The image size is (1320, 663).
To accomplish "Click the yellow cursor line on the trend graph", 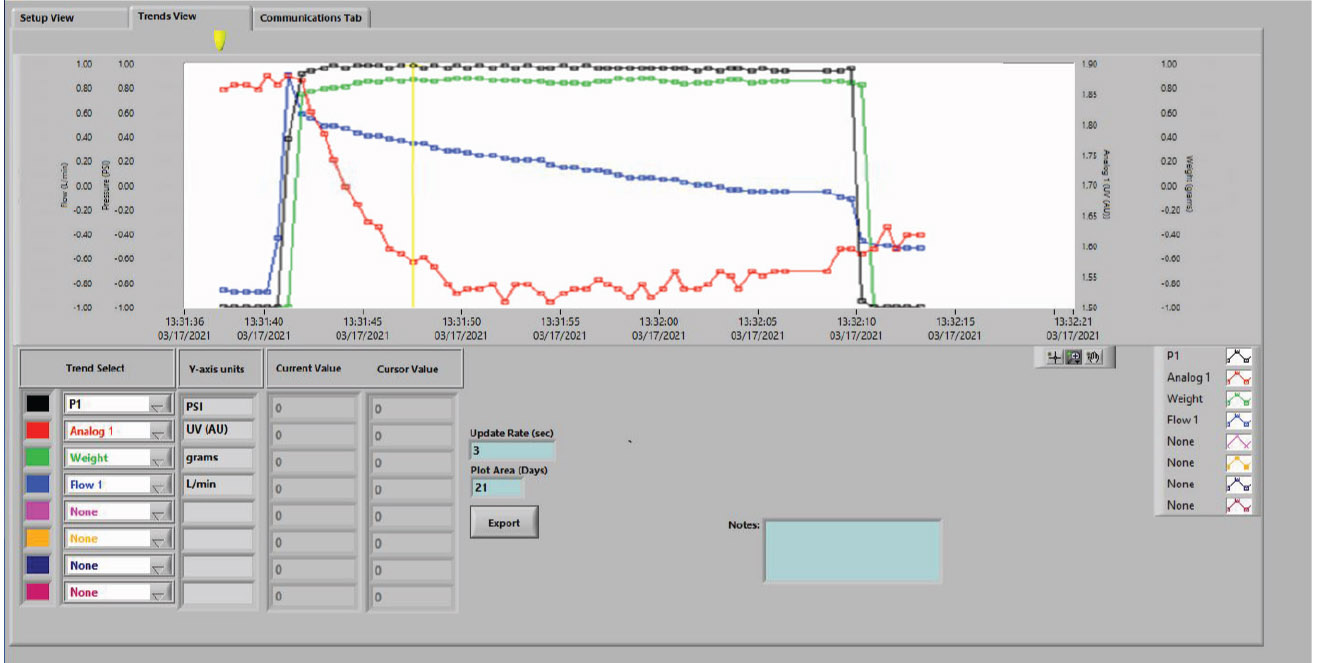I will tap(413, 185).
